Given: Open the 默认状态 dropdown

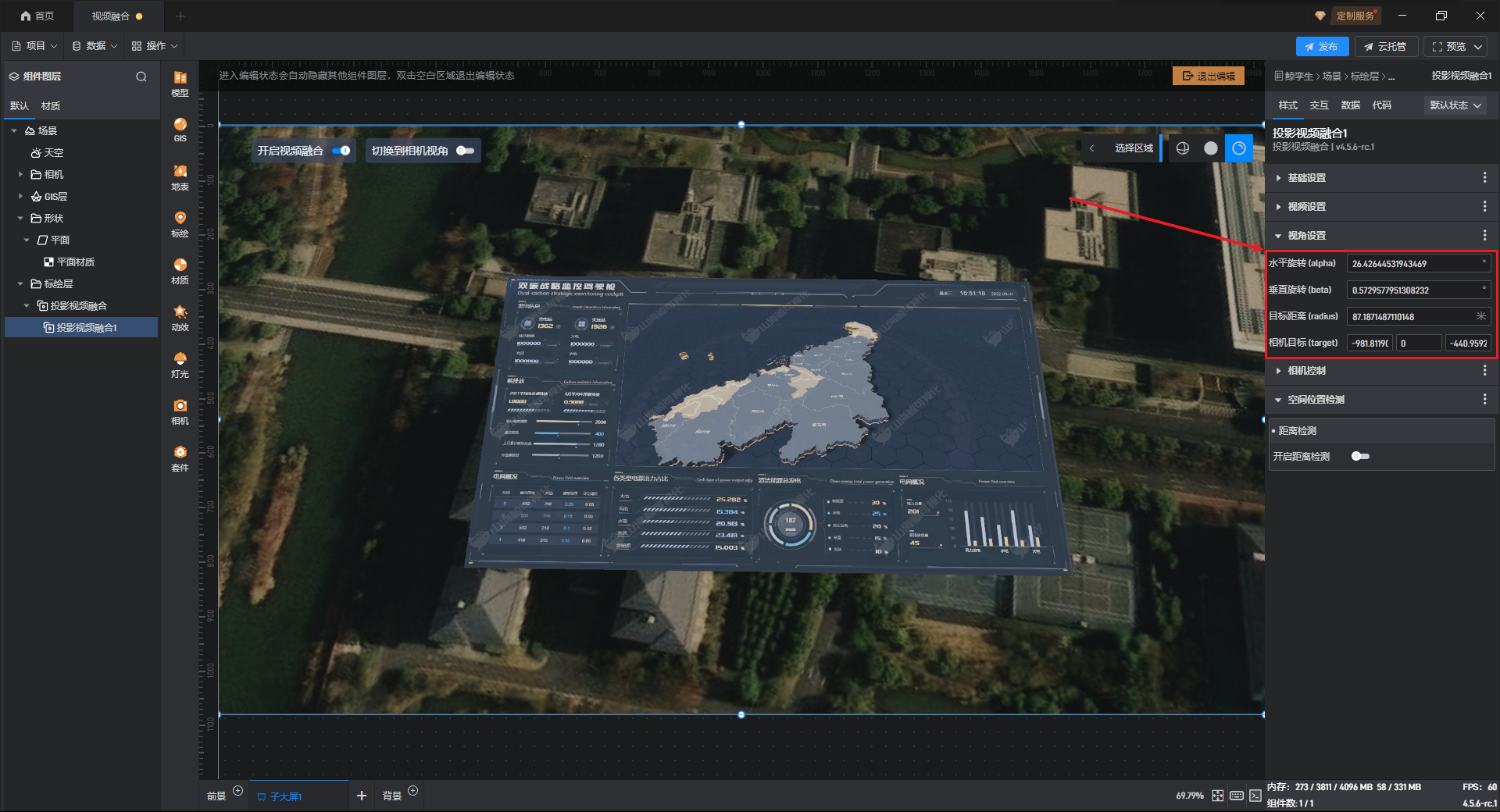Looking at the screenshot, I should pyautogui.click(x=1455, y=105).
